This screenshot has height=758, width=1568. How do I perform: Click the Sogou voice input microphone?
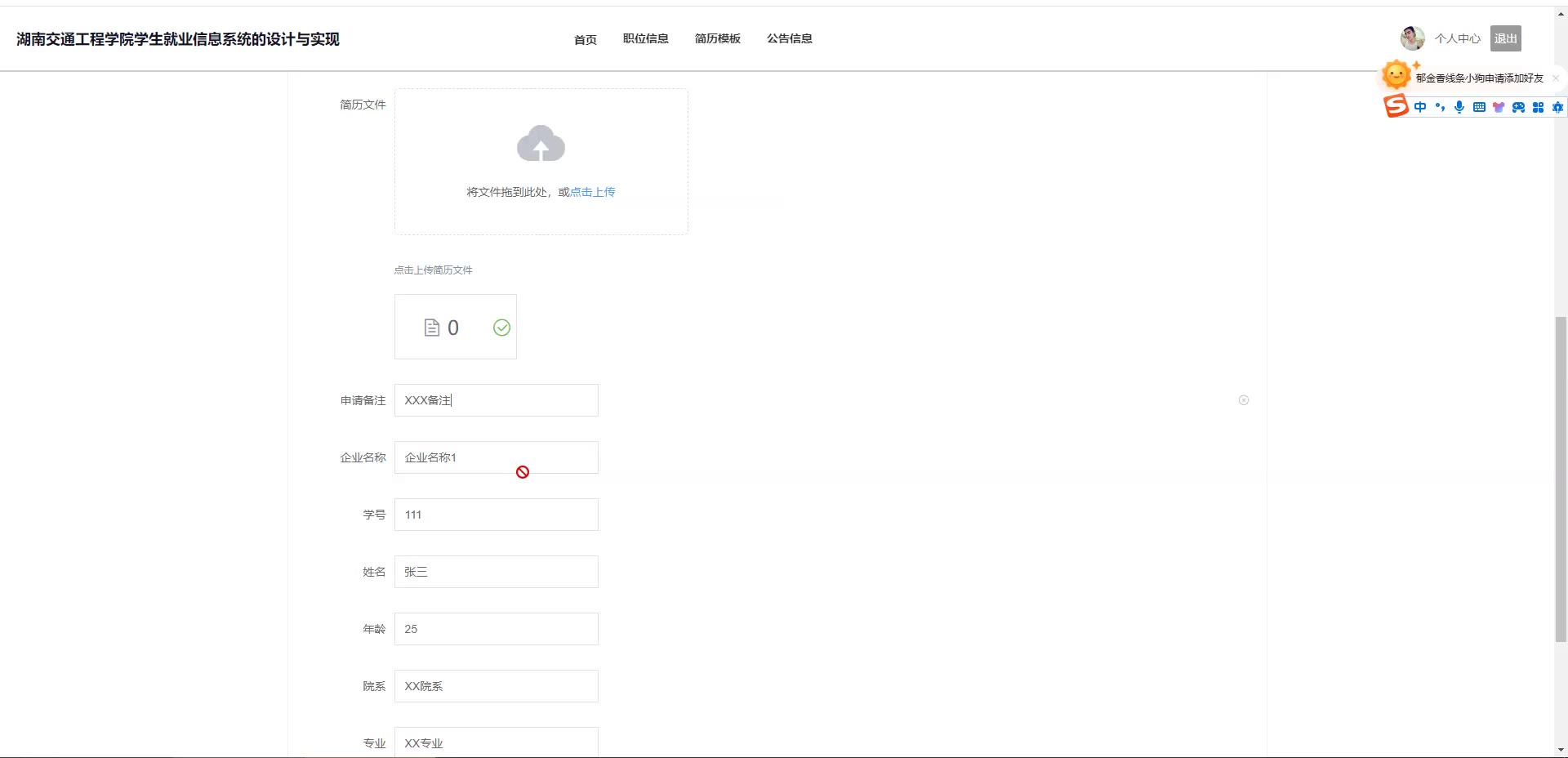pyautogui.click(x=1459, y=107)
